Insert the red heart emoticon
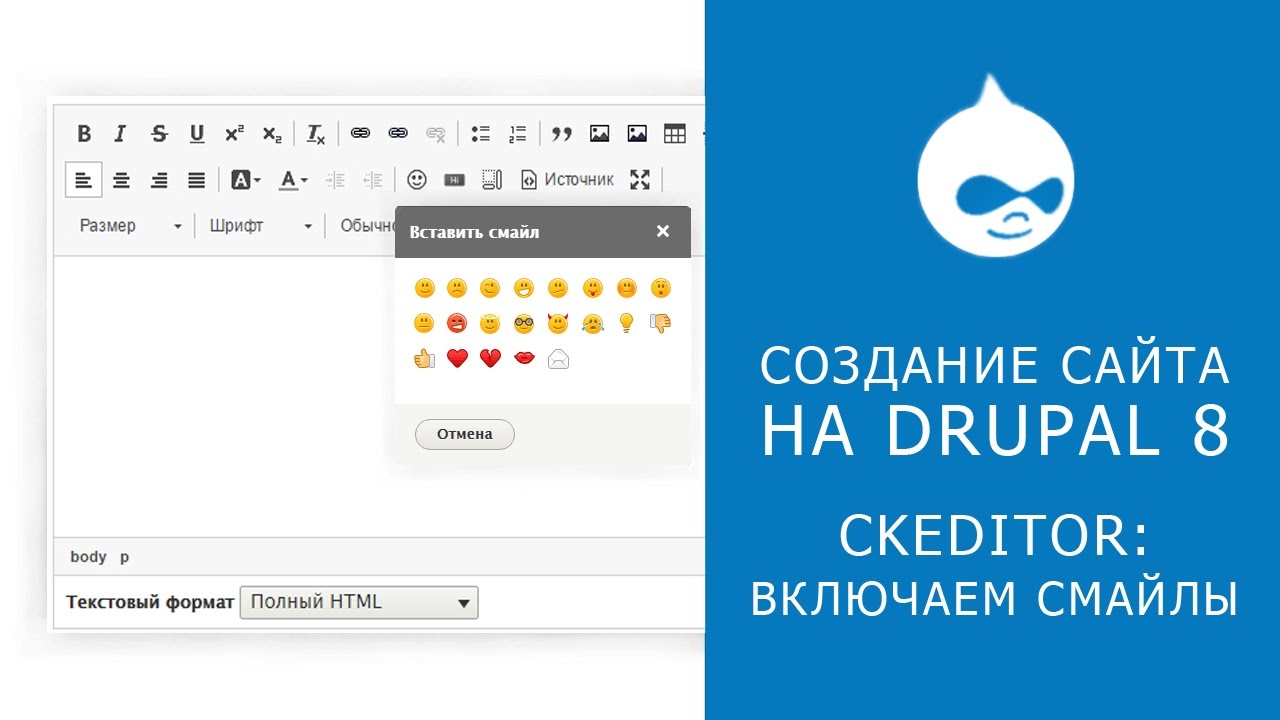This screenshot has height=720, width=1280. coord(457,358)
